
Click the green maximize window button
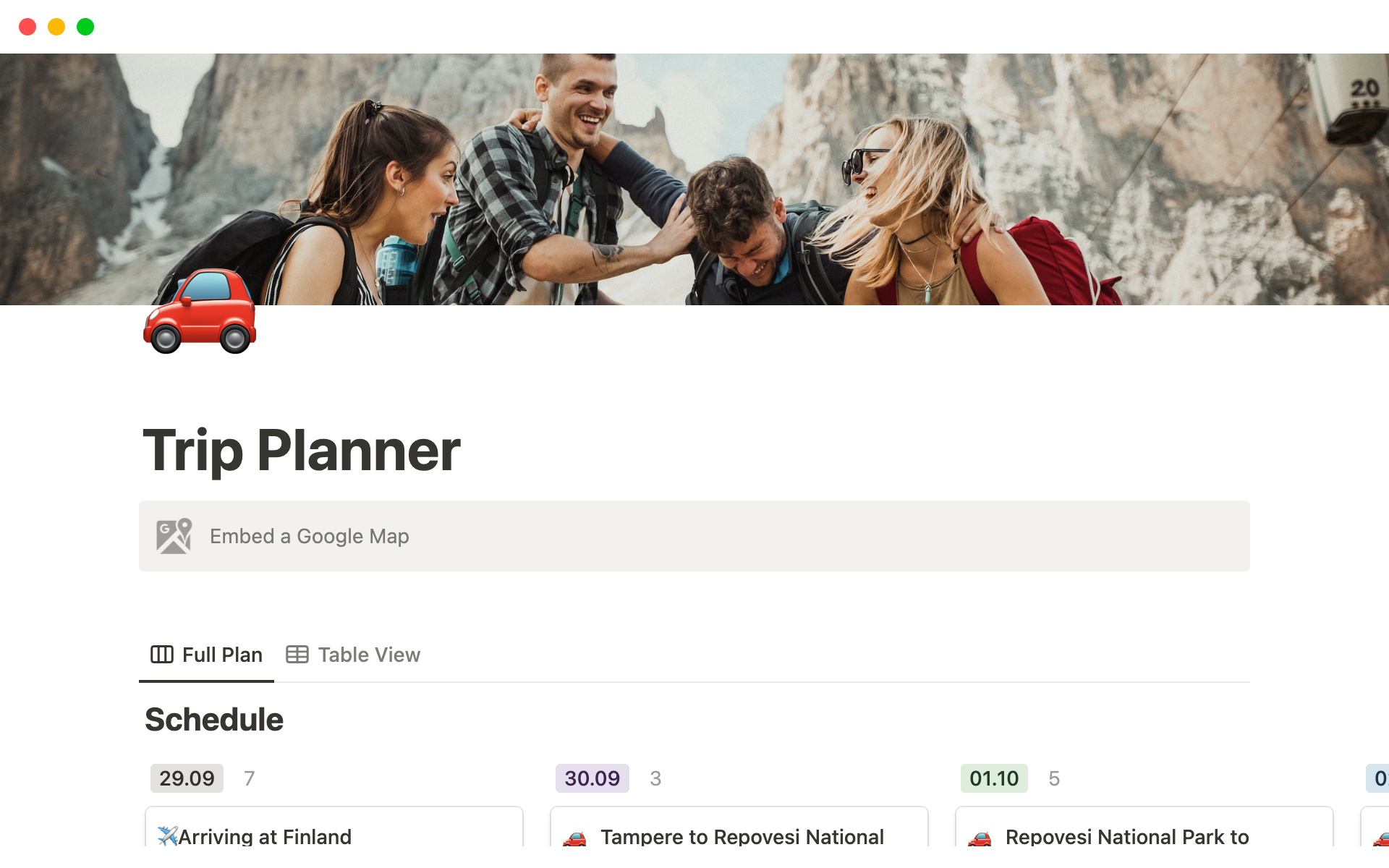[85, 27]
